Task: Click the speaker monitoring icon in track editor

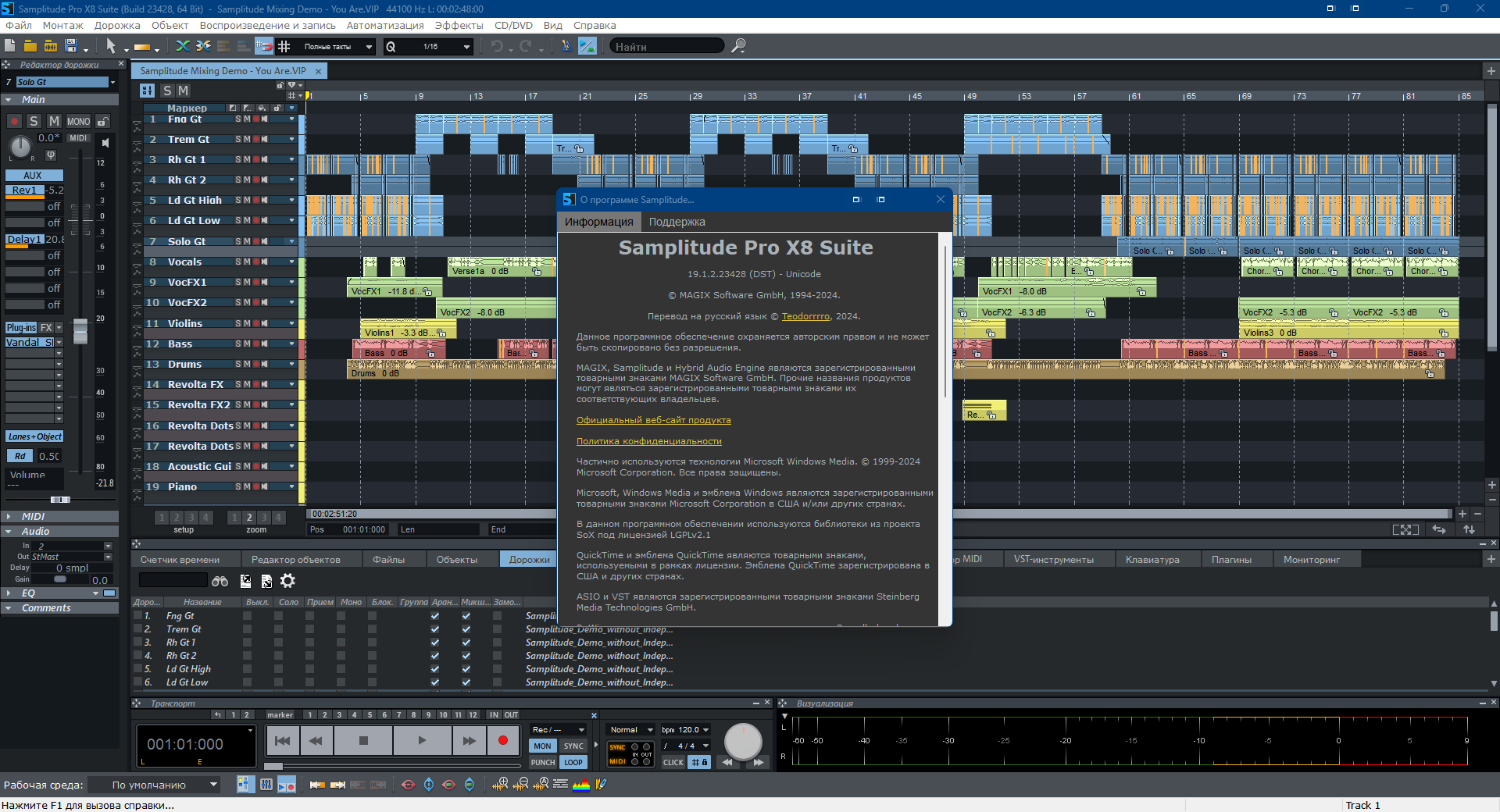Action: pos(105,143)
